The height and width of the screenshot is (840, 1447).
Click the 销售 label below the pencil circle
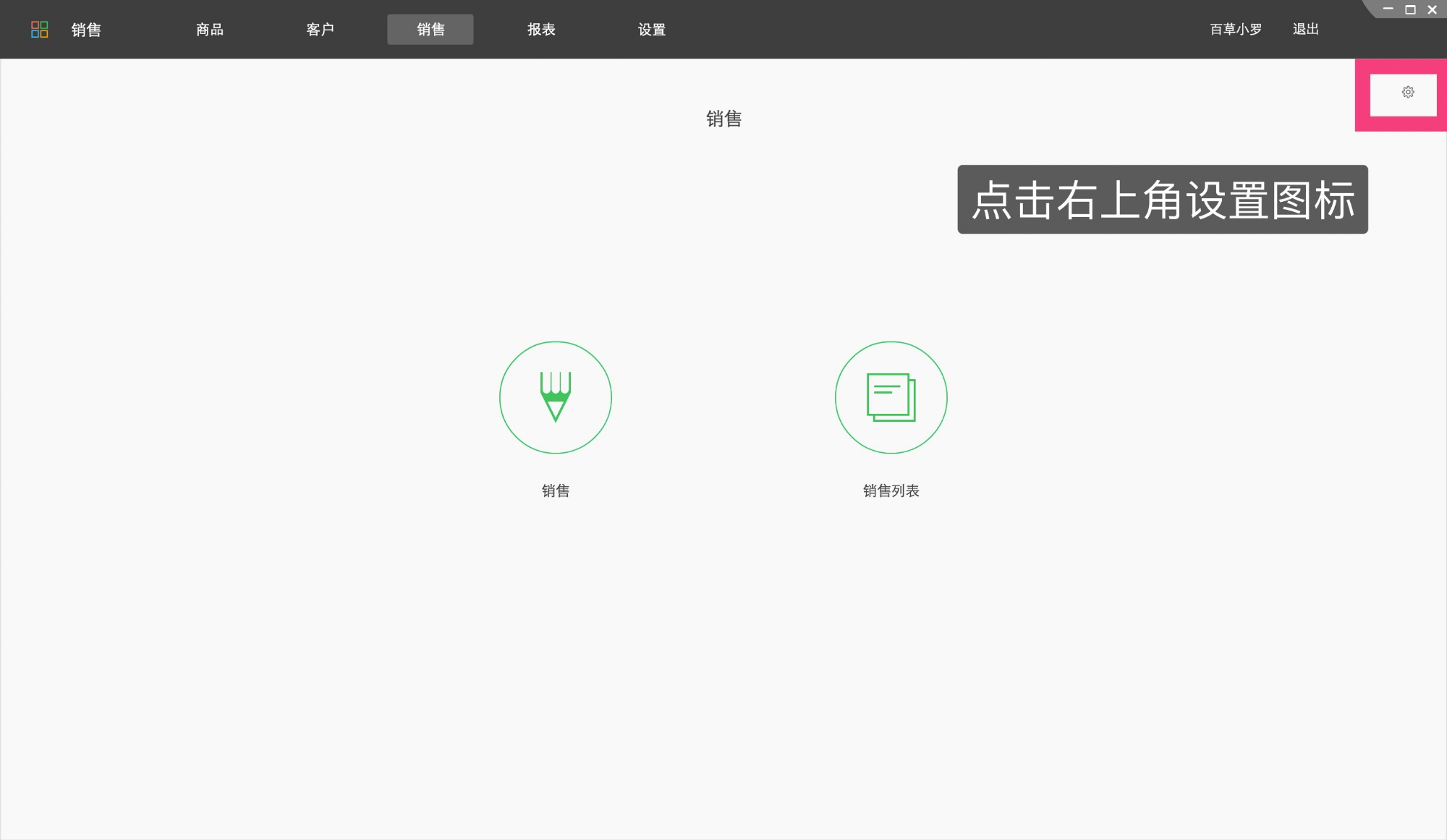click(556, 491)
